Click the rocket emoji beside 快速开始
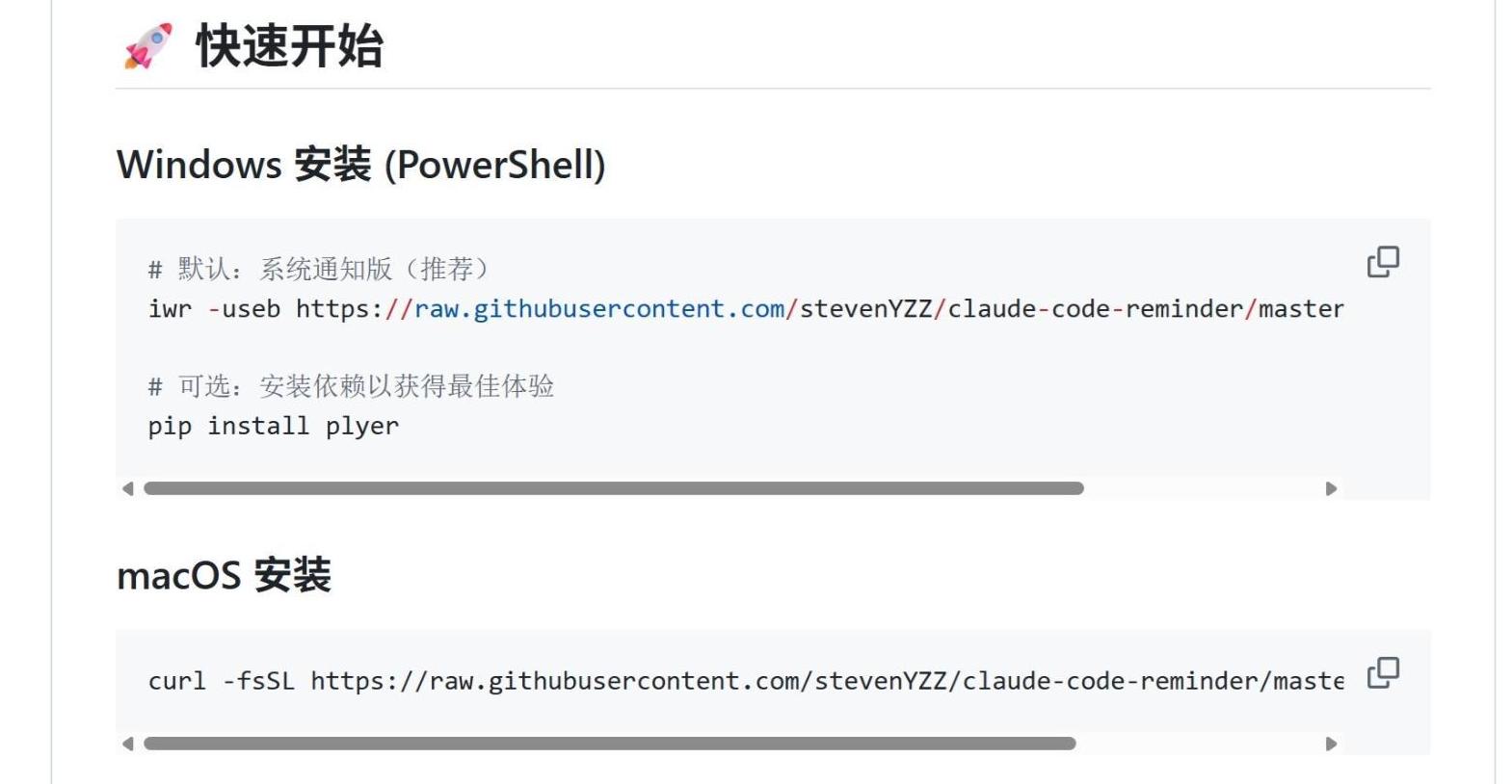1512x784 pixels. [x=148, y=45]
